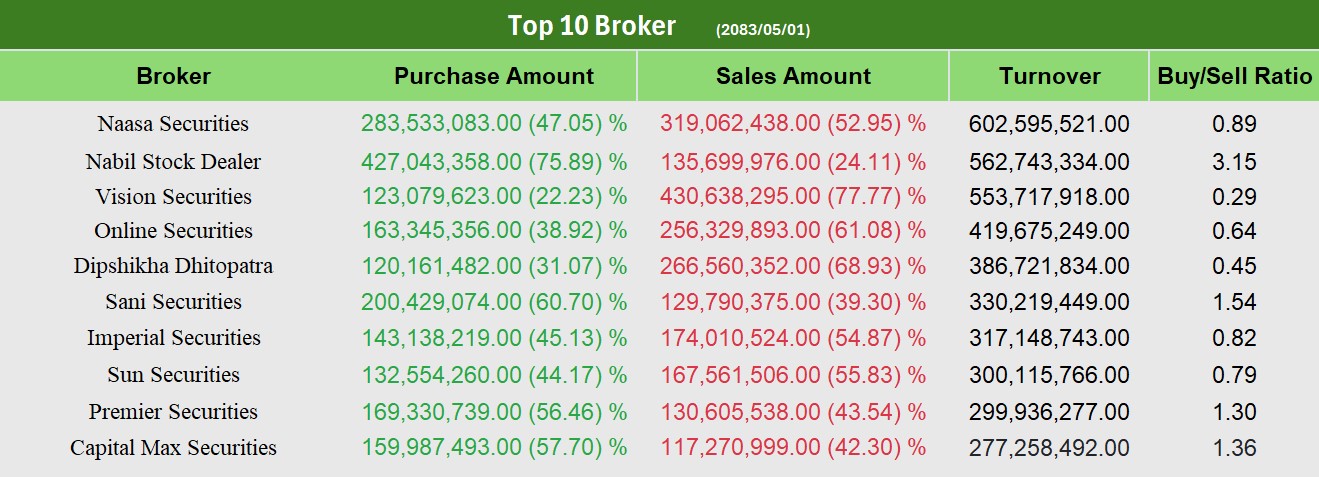Screen dimensions: 1319x477
Task: Sort by Purchase Amount column header
Action: 493,76
